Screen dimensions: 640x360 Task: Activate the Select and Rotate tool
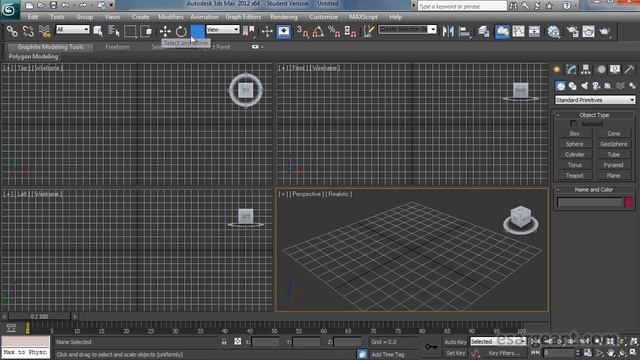click(x=181, y=31)
